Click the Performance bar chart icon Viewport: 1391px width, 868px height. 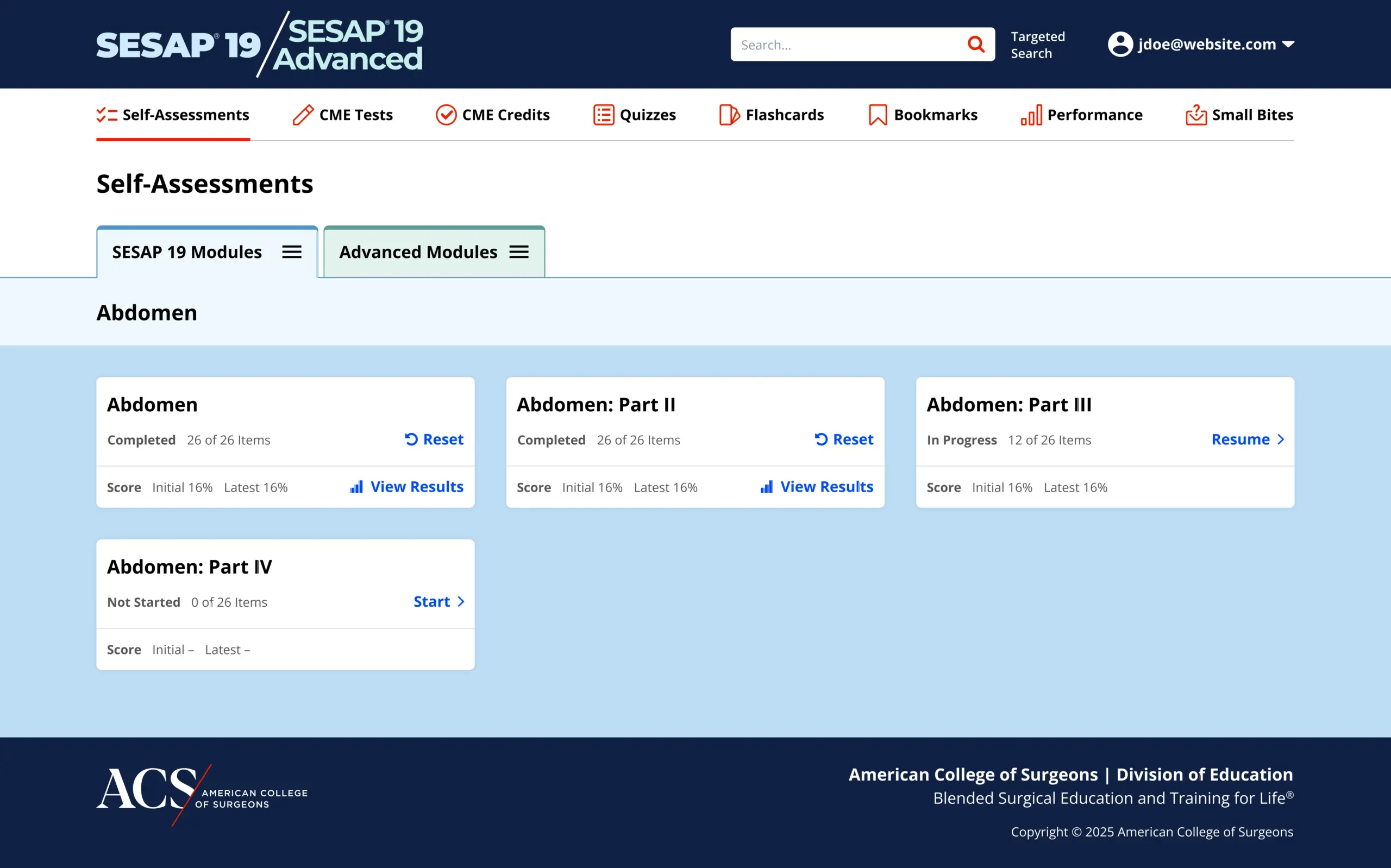pyautogui.click(x=1031, y=115)
